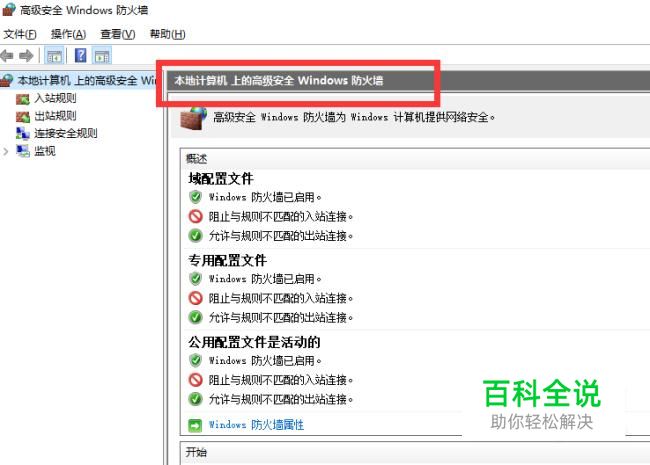Image resolution: width=650 pixels, height=465 pixels.
Task: Toggle the show/hide action pane toolbar icon
Action: (102, 56)
